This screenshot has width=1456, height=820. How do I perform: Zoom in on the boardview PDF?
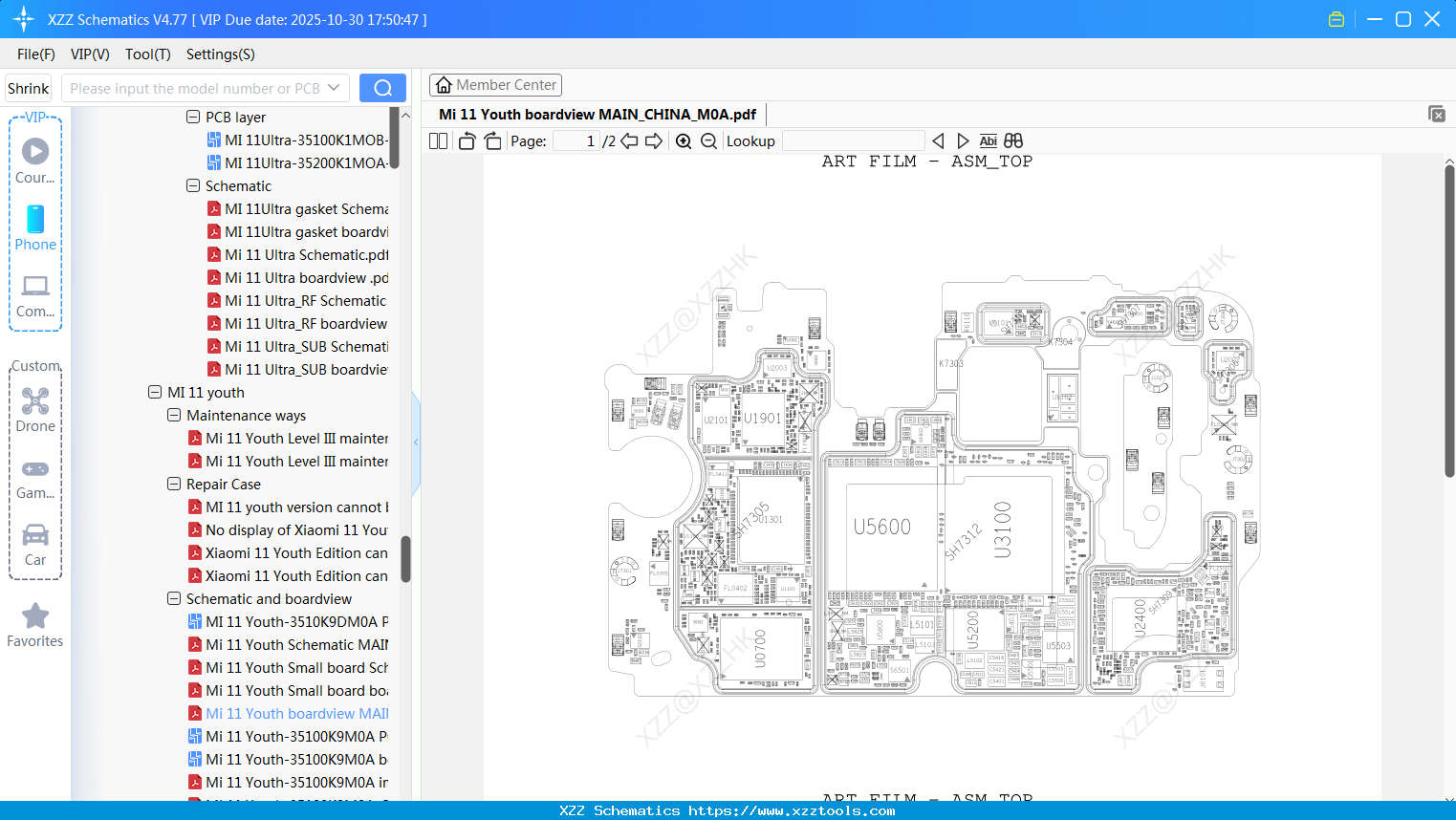pyautogui.click(x=684, y=140)
